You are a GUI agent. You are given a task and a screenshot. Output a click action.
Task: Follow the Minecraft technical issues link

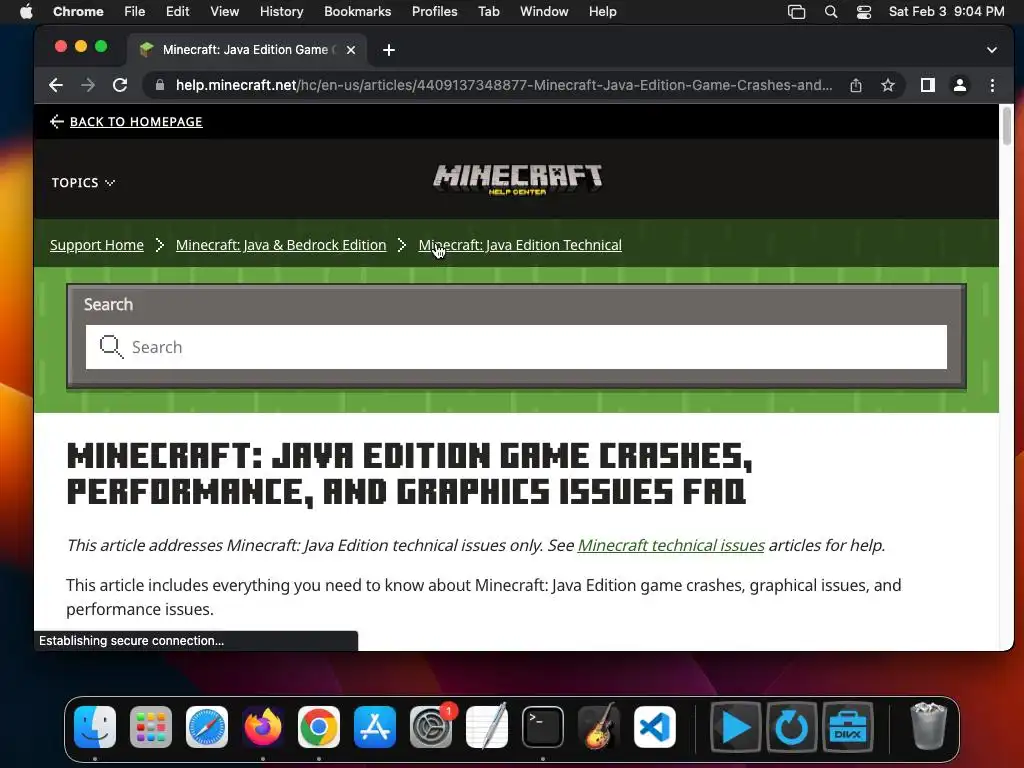[671, 545]
